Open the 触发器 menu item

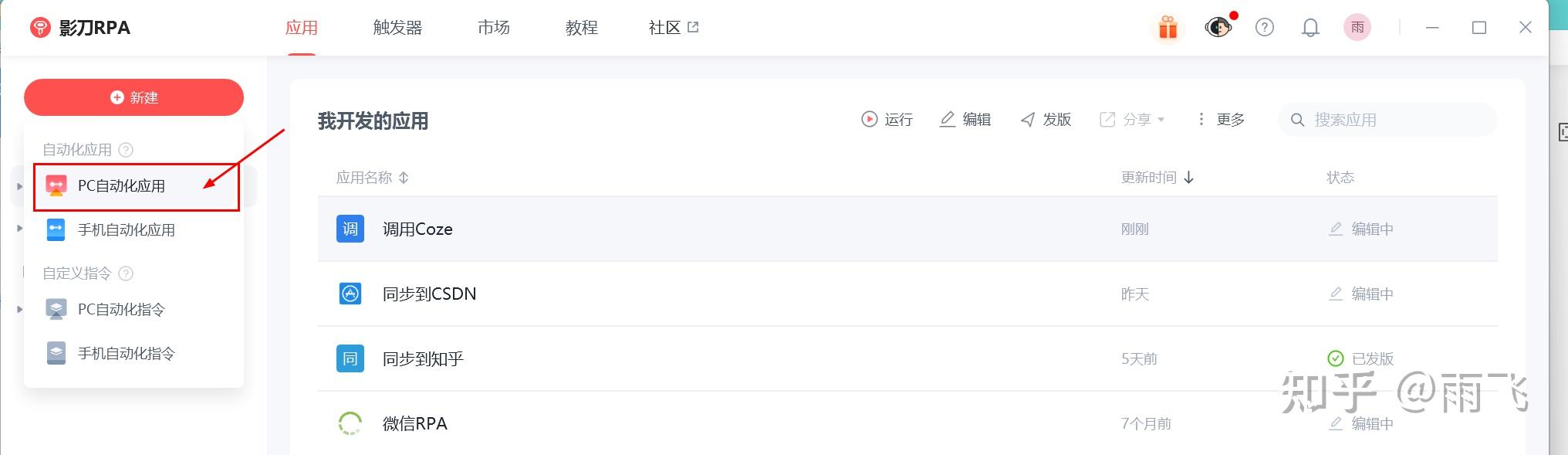[397, 28]
